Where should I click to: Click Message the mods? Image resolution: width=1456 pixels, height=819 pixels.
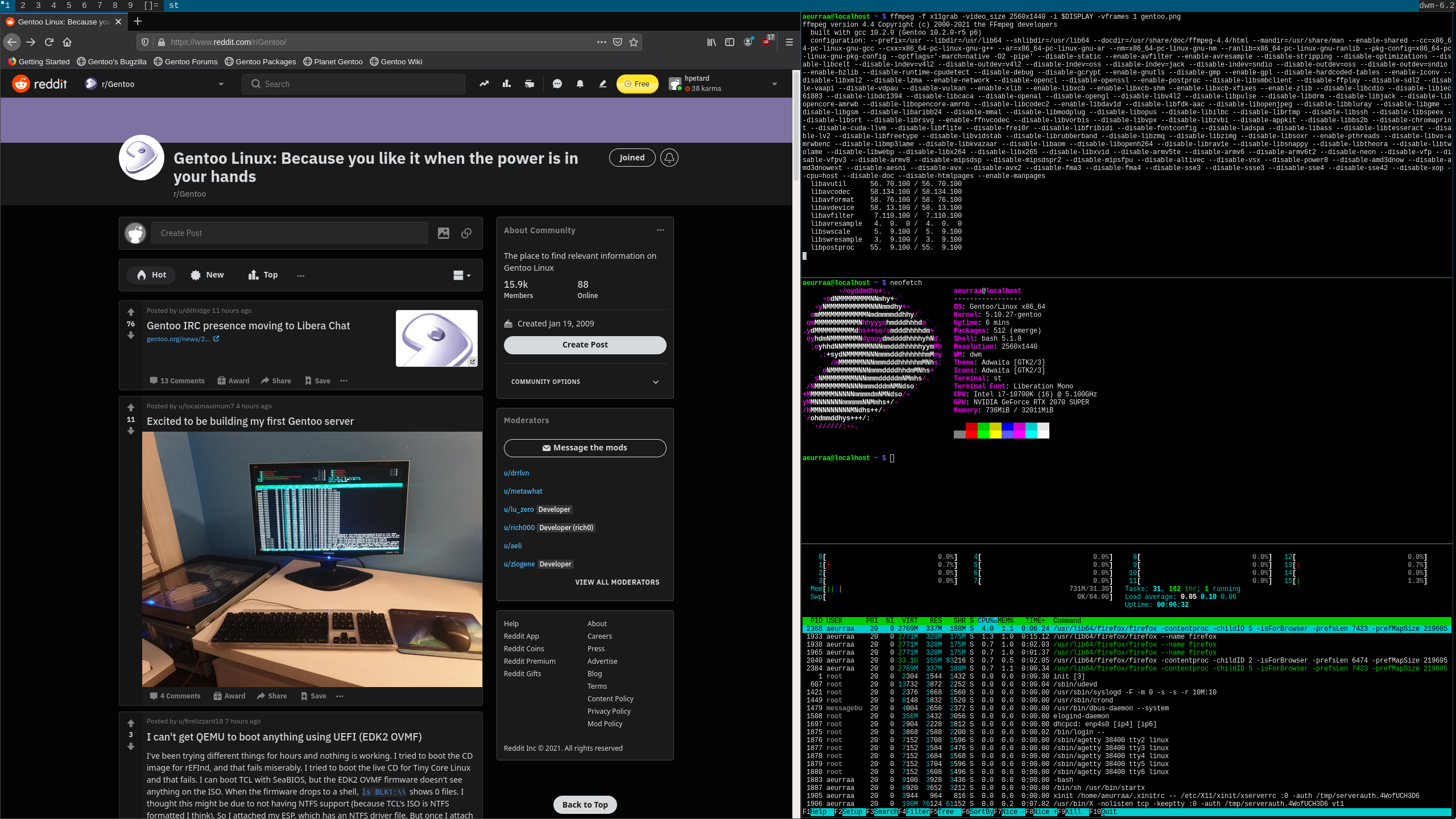pos(585,448)
